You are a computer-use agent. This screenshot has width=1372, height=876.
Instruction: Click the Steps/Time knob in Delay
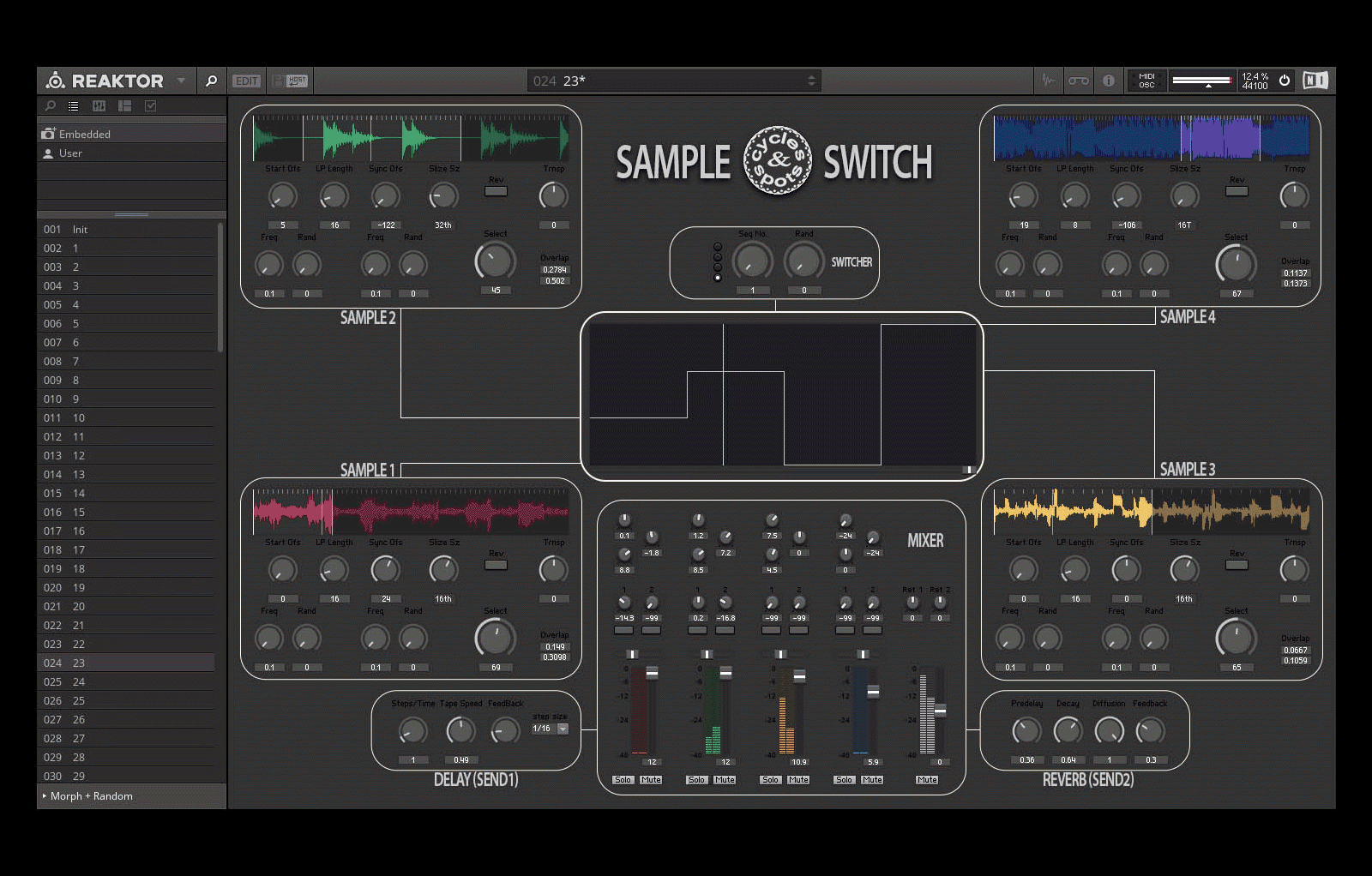(x=412, y=731)
